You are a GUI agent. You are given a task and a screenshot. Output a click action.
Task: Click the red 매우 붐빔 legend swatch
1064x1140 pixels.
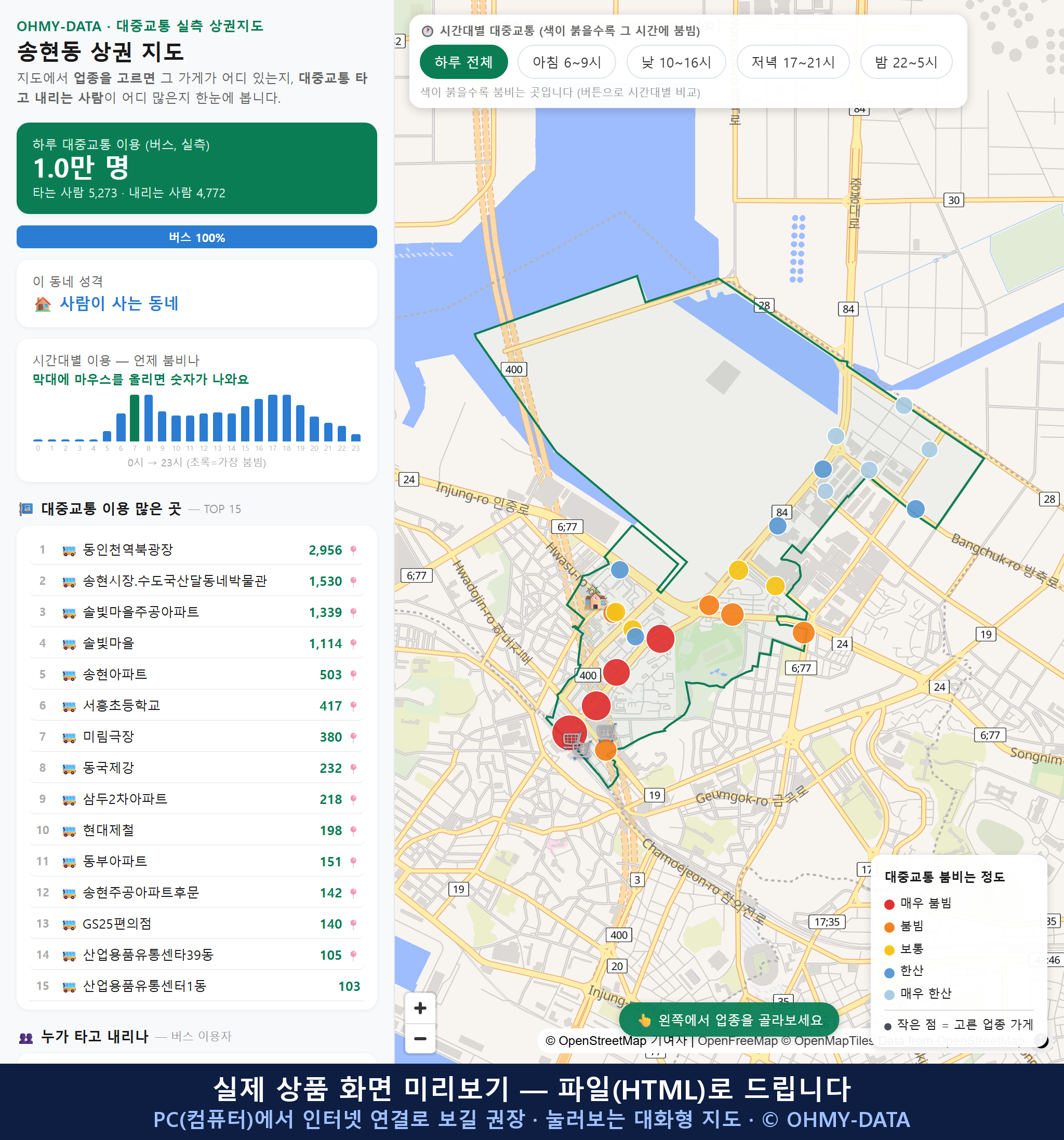[889, 904]
